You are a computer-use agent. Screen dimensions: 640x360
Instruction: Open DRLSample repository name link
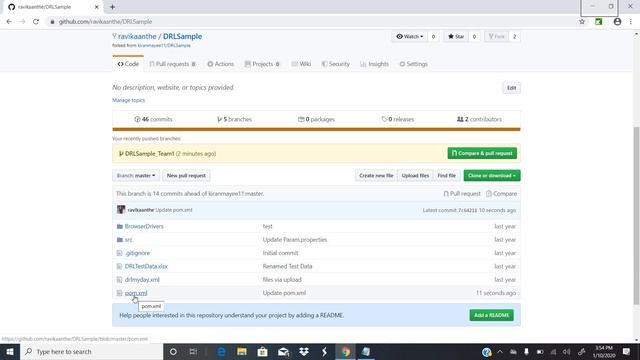click(182, 36)
